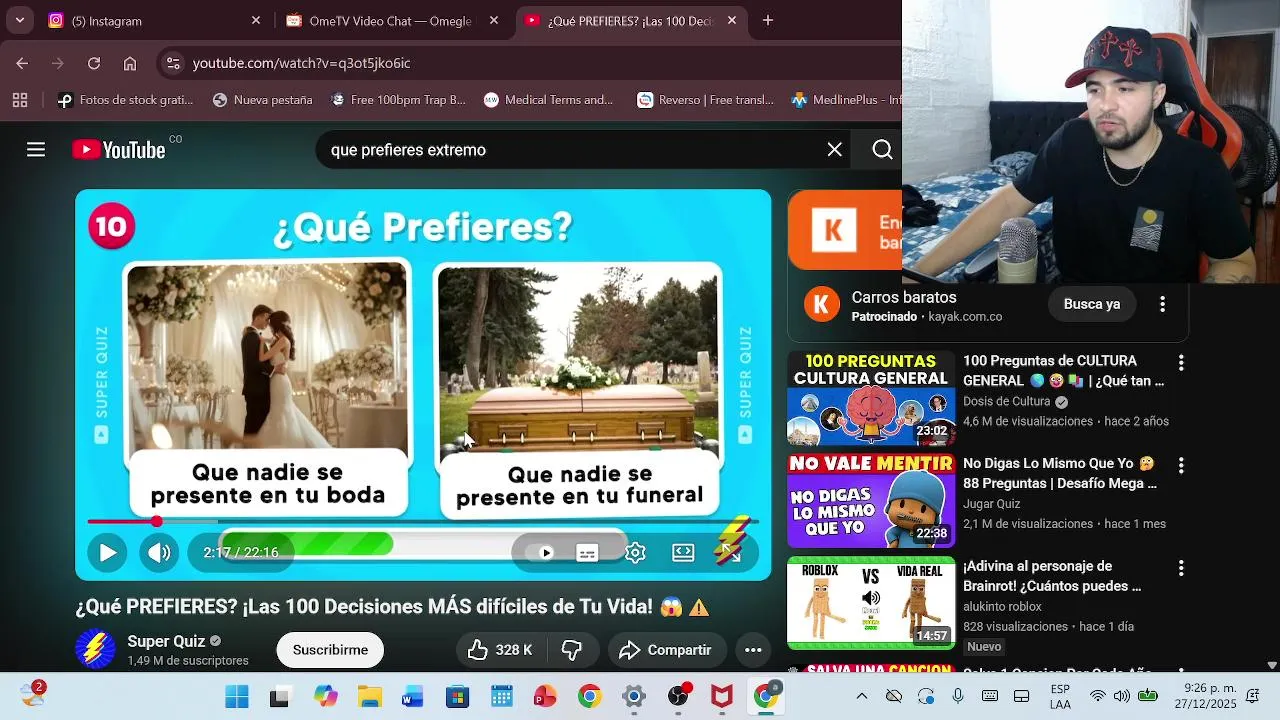Open the "Medical Terms and..." bookmark
The height and width of the screenshot is (720, 1280).
[548, 100]
